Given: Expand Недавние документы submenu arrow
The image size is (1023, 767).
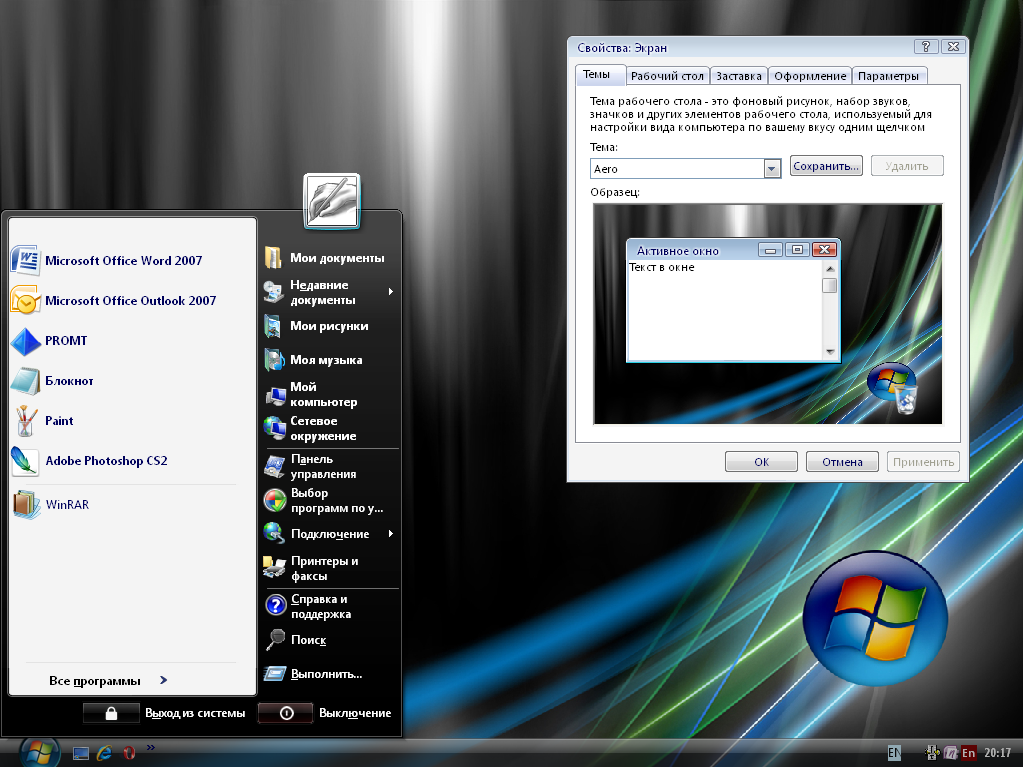Looking at the screenshot, I should (391, 292).
